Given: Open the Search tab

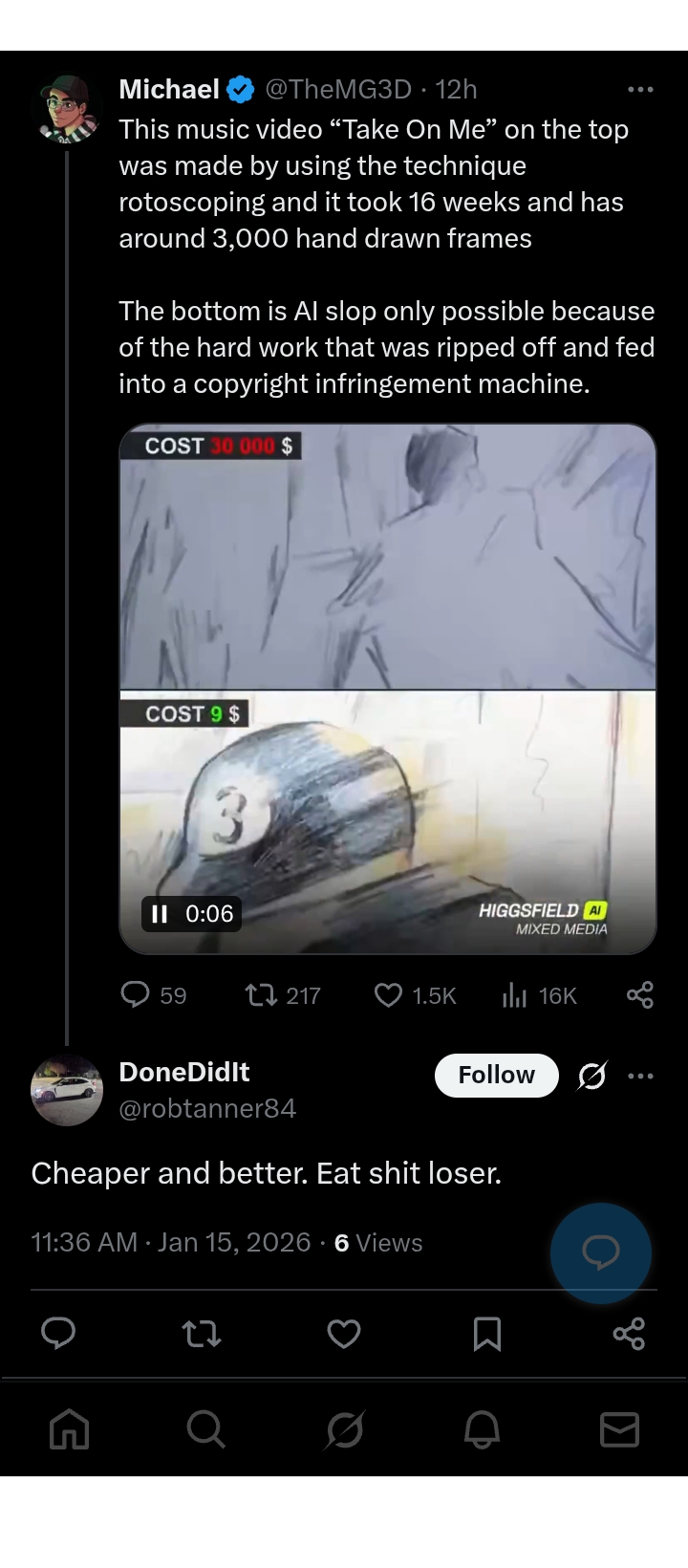Looking at the screenshot, I should (x=206, y=1430).
